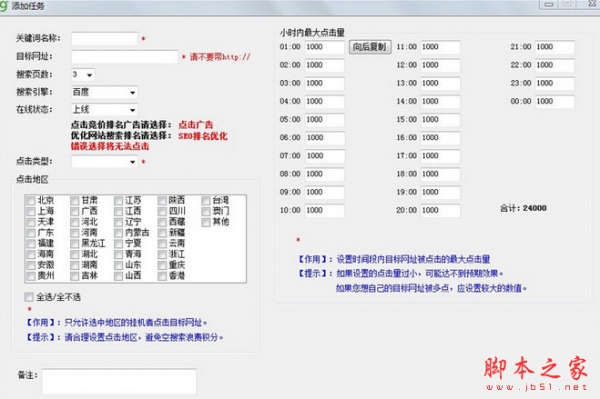The image size is (600, 399).
Task: Click the 11:00 max clicks field
Action: (440, 47)
